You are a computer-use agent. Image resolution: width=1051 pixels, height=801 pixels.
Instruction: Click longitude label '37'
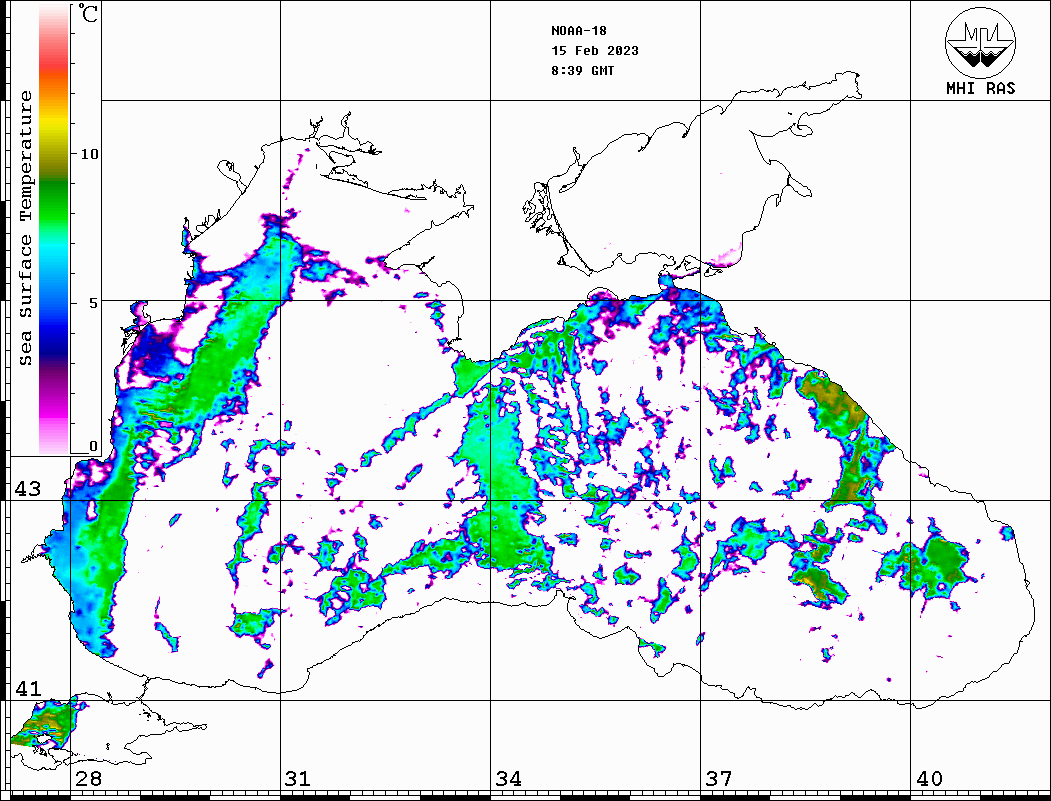[x=719, y=778]
